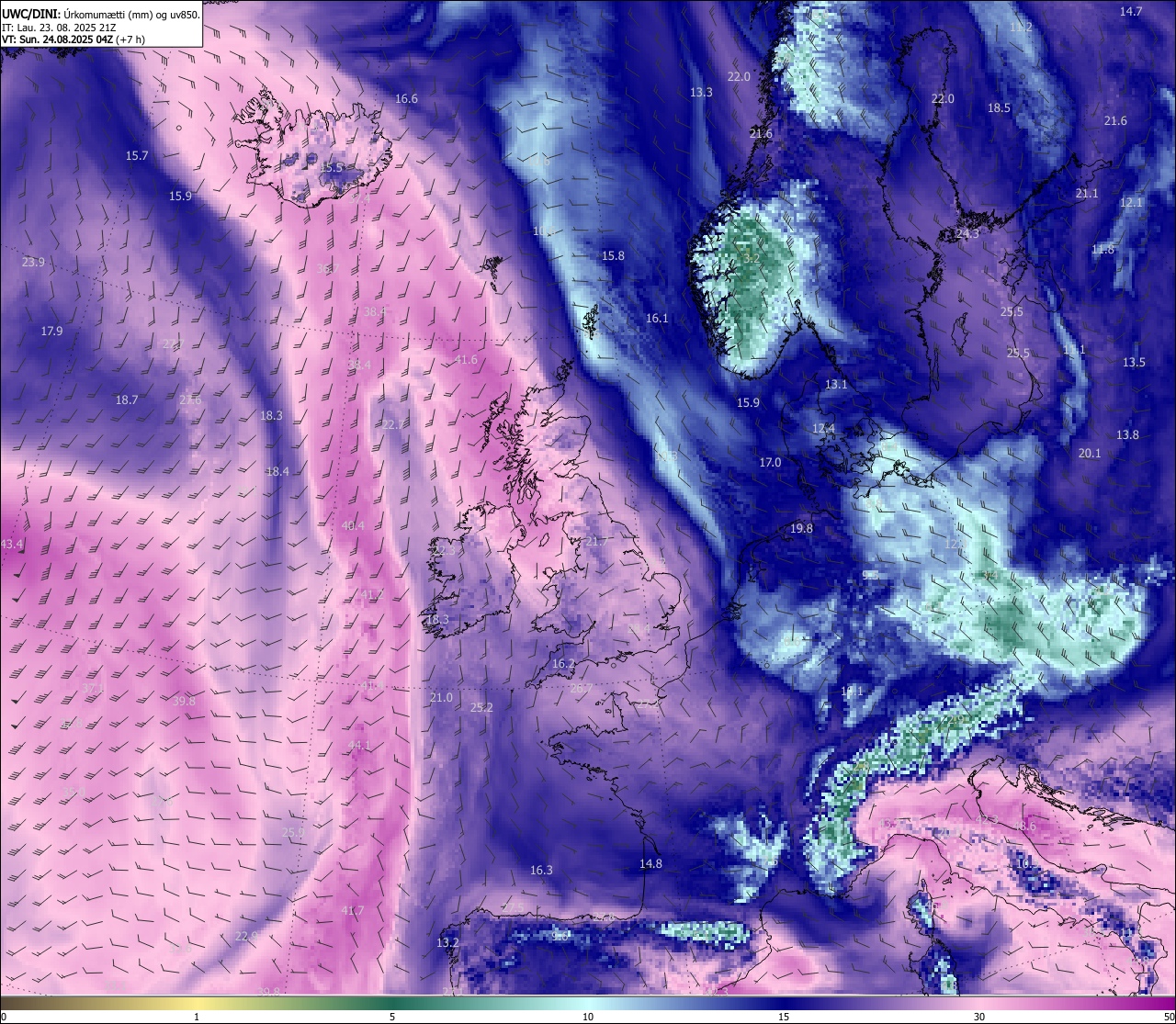The image size is (1176, 1024).
Task: Click the 41.2 value label
Action: (x=370, y=595)
